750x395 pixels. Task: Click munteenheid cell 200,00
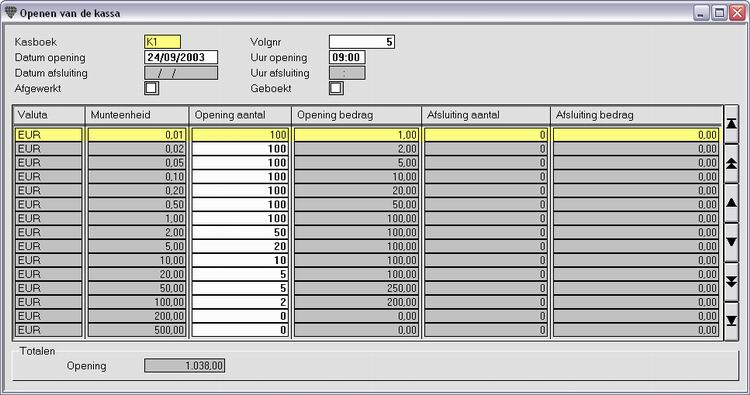(x=137, y=316)
